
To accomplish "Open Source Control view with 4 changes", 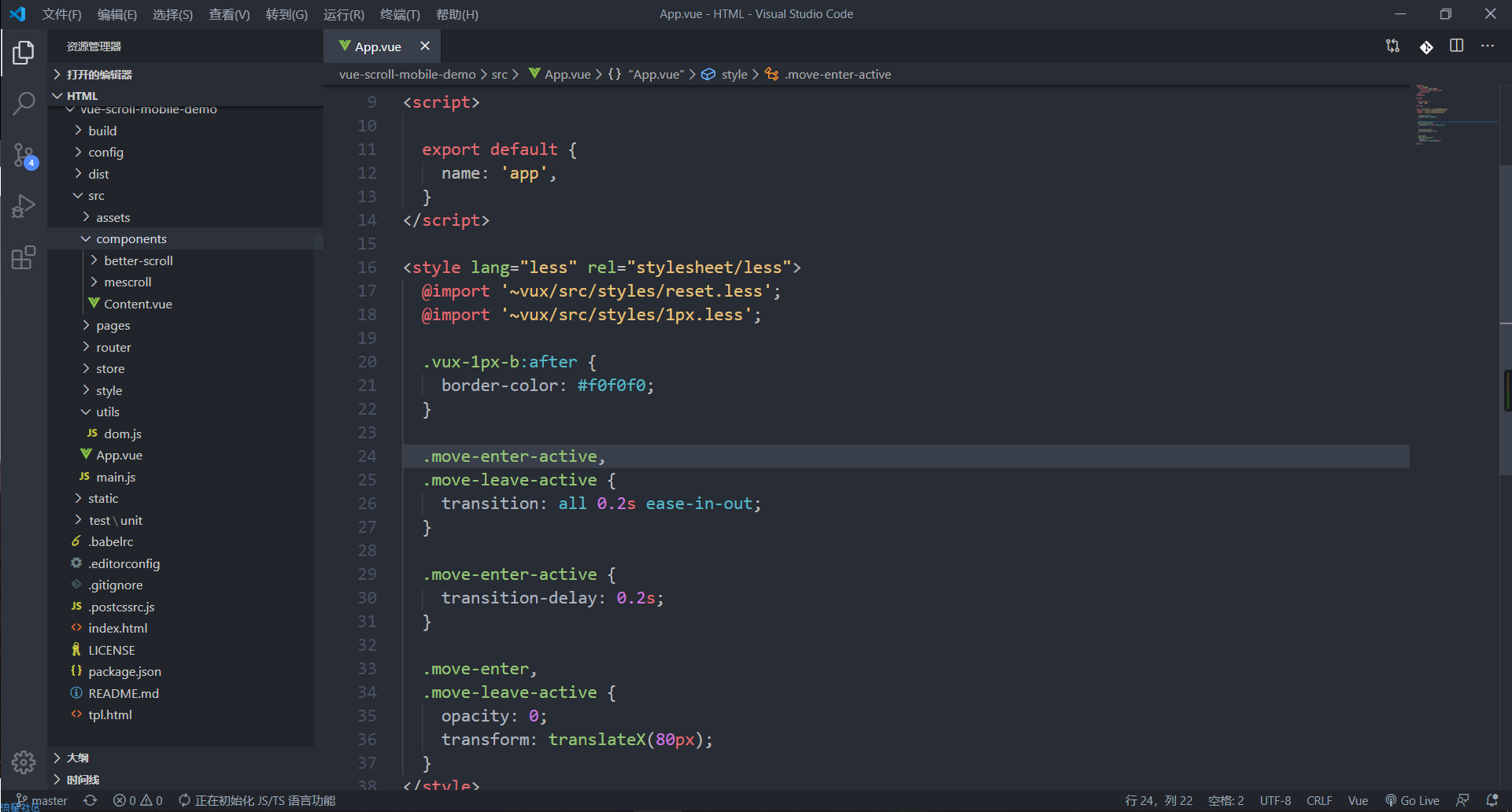I will pyautogui.click(x=24, y=155).
